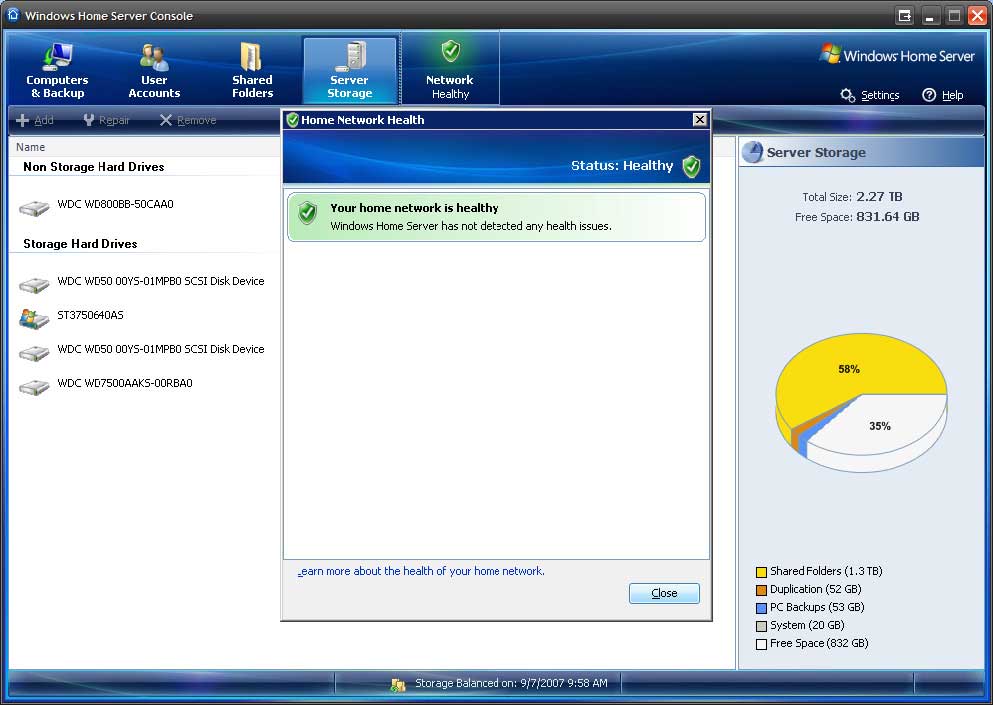Click the Remove icon in the toolbar
This screenshot has height=705, width=993.
(x=166, y=120)
